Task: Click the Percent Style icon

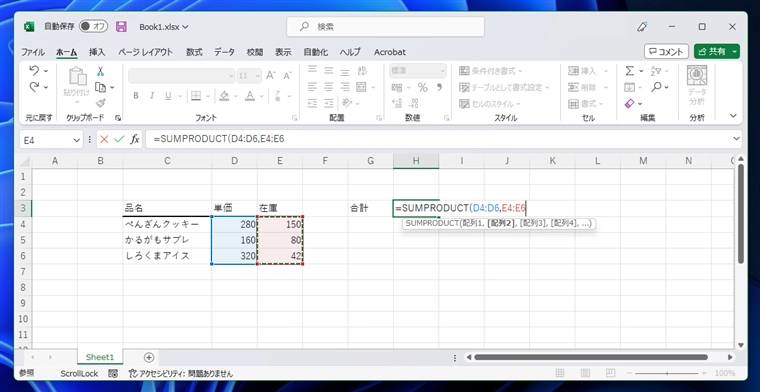Action: click(x=423, y=88)
